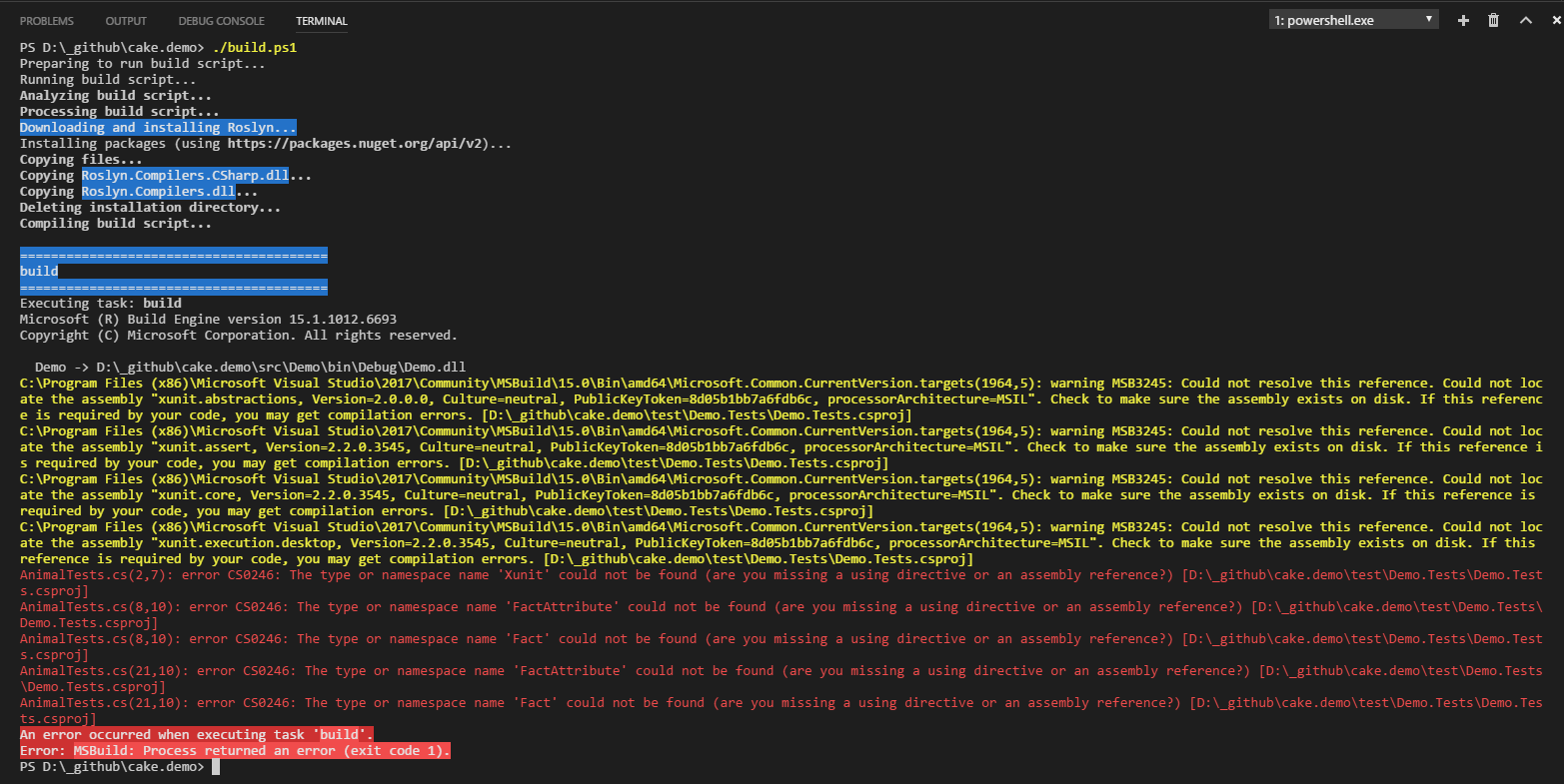Click the 'Executing task: build' line

pyautogui.click(x=101, y=304)
